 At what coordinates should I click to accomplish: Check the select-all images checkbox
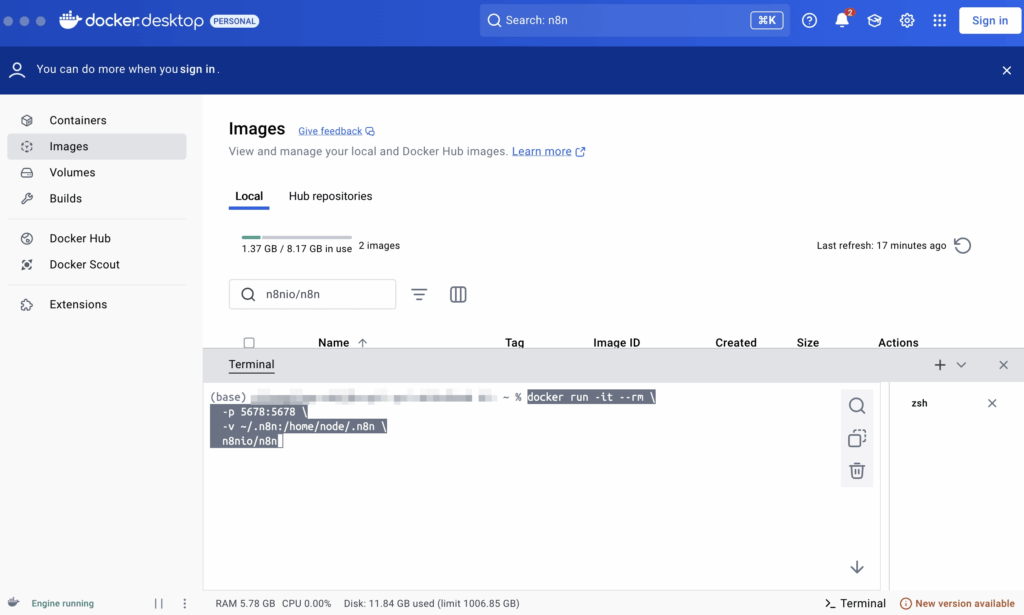point(249,343)
